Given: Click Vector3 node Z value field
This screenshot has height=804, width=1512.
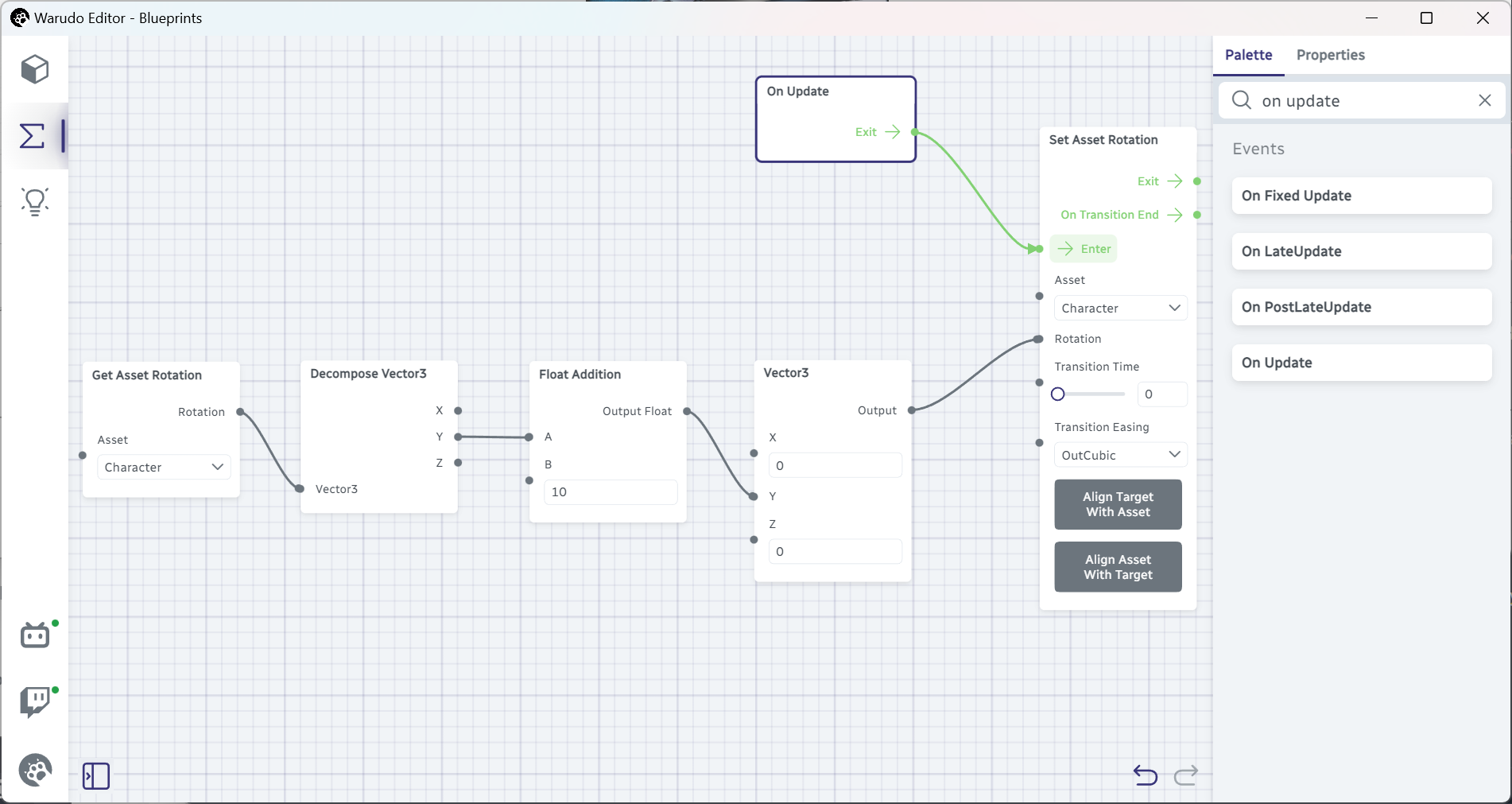Looking at the screenshot, I should pyautogui.click(x=835, y=551).
